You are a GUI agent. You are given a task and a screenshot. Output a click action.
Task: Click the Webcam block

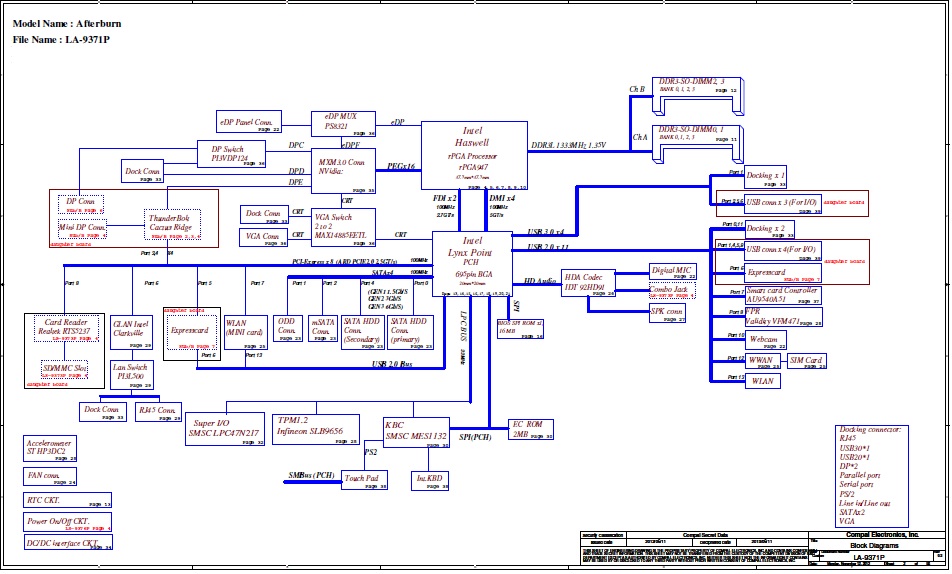[766, 340]
